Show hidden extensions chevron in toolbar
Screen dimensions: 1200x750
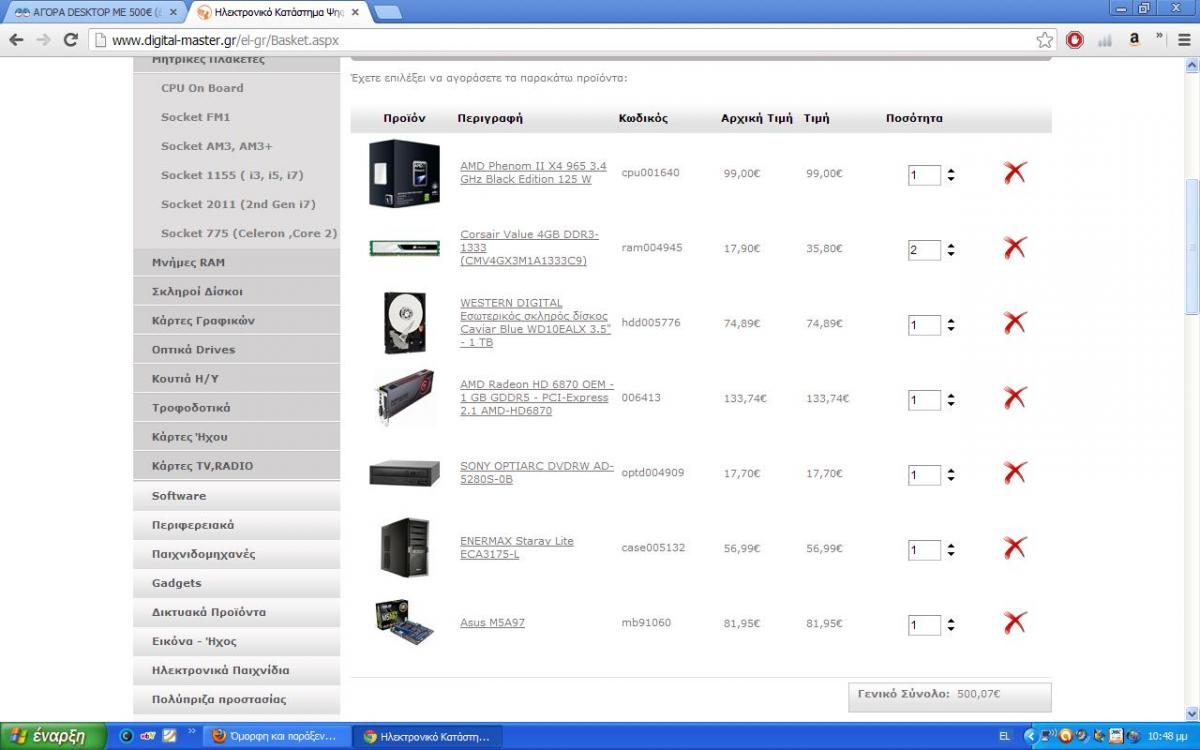tap(1160, 37)
